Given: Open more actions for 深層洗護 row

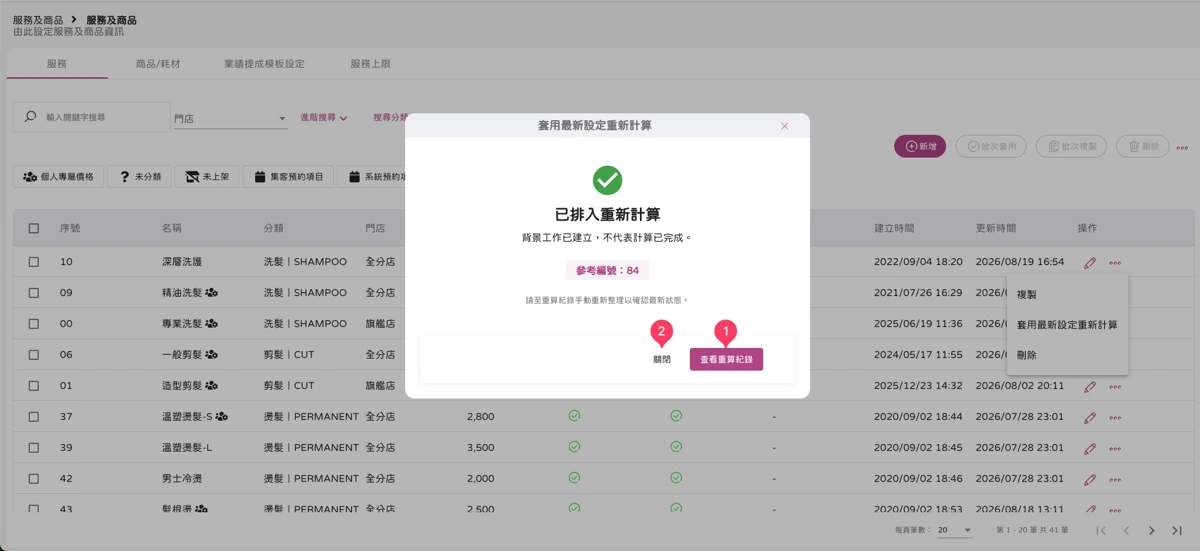Looking at the screenshot, I should (1115, 263).
